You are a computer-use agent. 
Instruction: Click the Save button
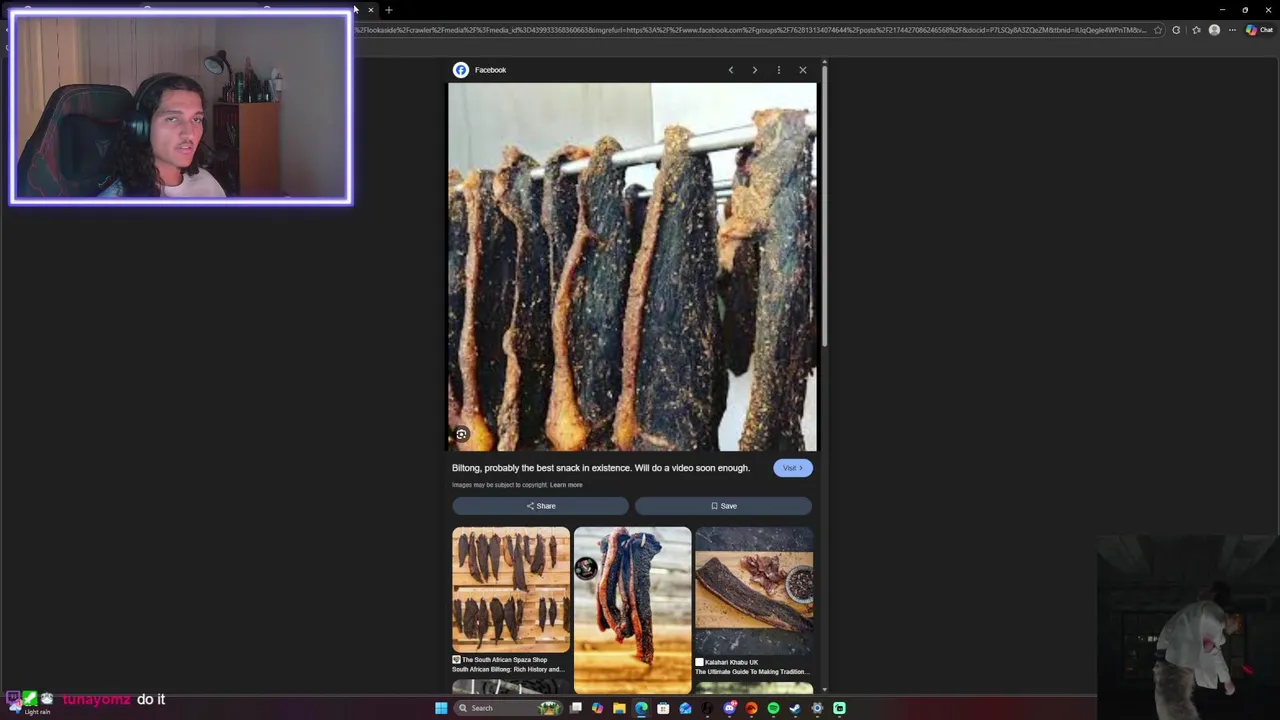point(723,506)
